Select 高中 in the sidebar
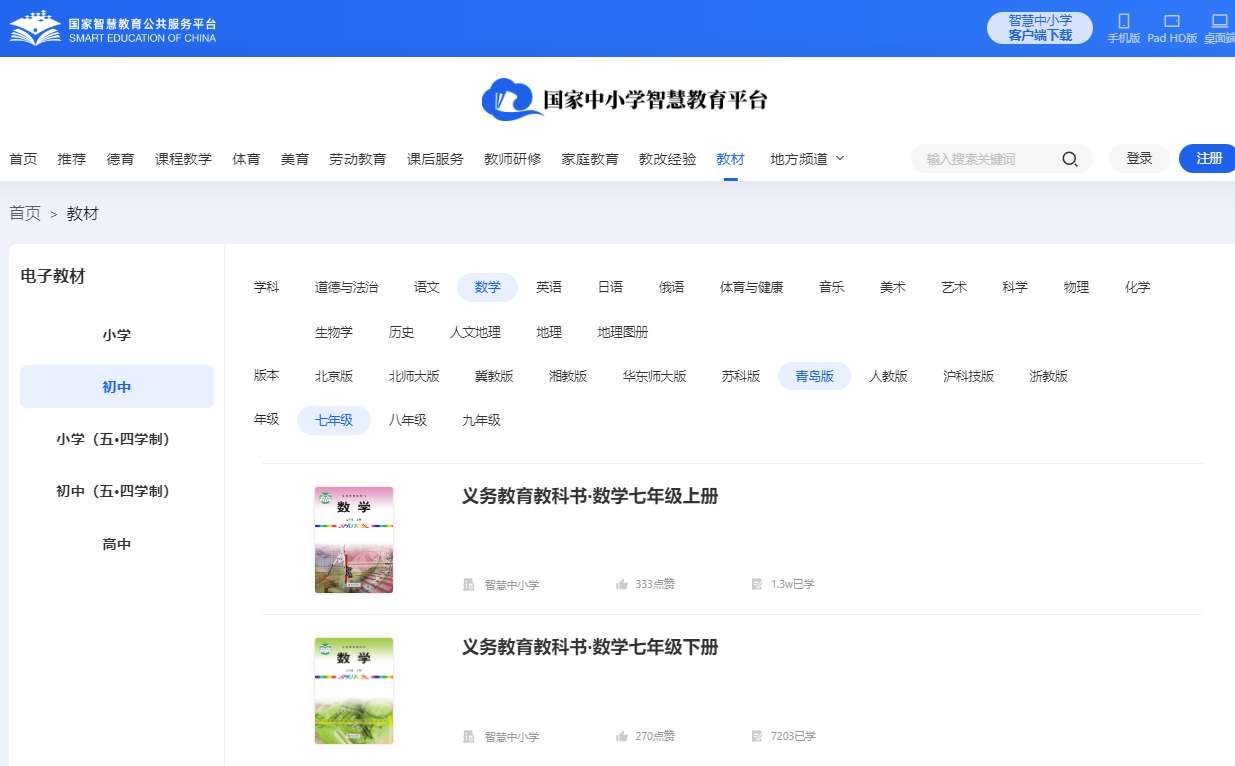Screen dimensions: 1235x766 click(x=117, y=544)
